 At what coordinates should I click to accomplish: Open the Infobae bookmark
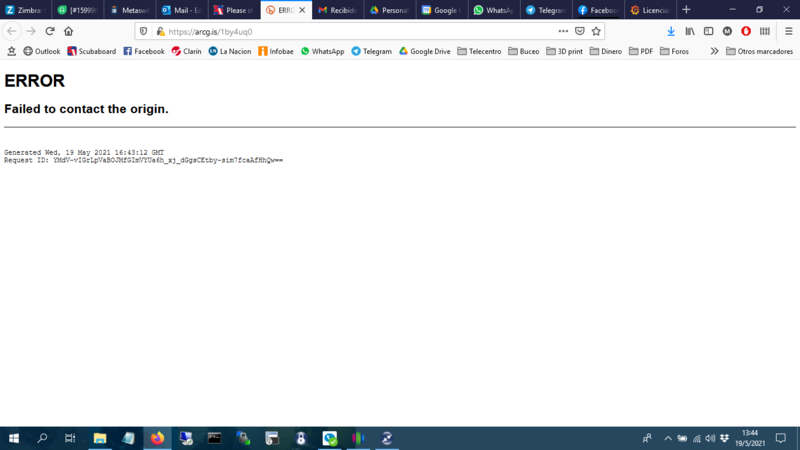275,51
